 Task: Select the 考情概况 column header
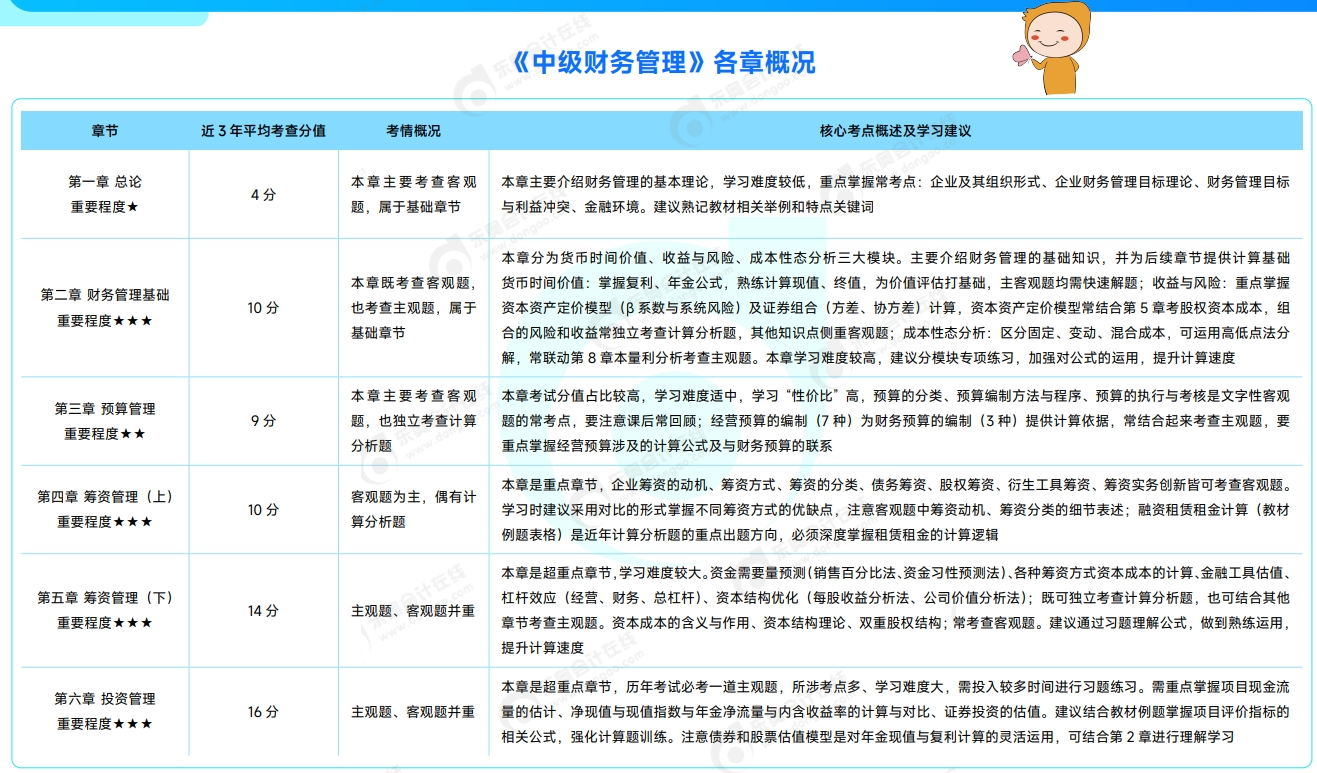click(413, 129)
